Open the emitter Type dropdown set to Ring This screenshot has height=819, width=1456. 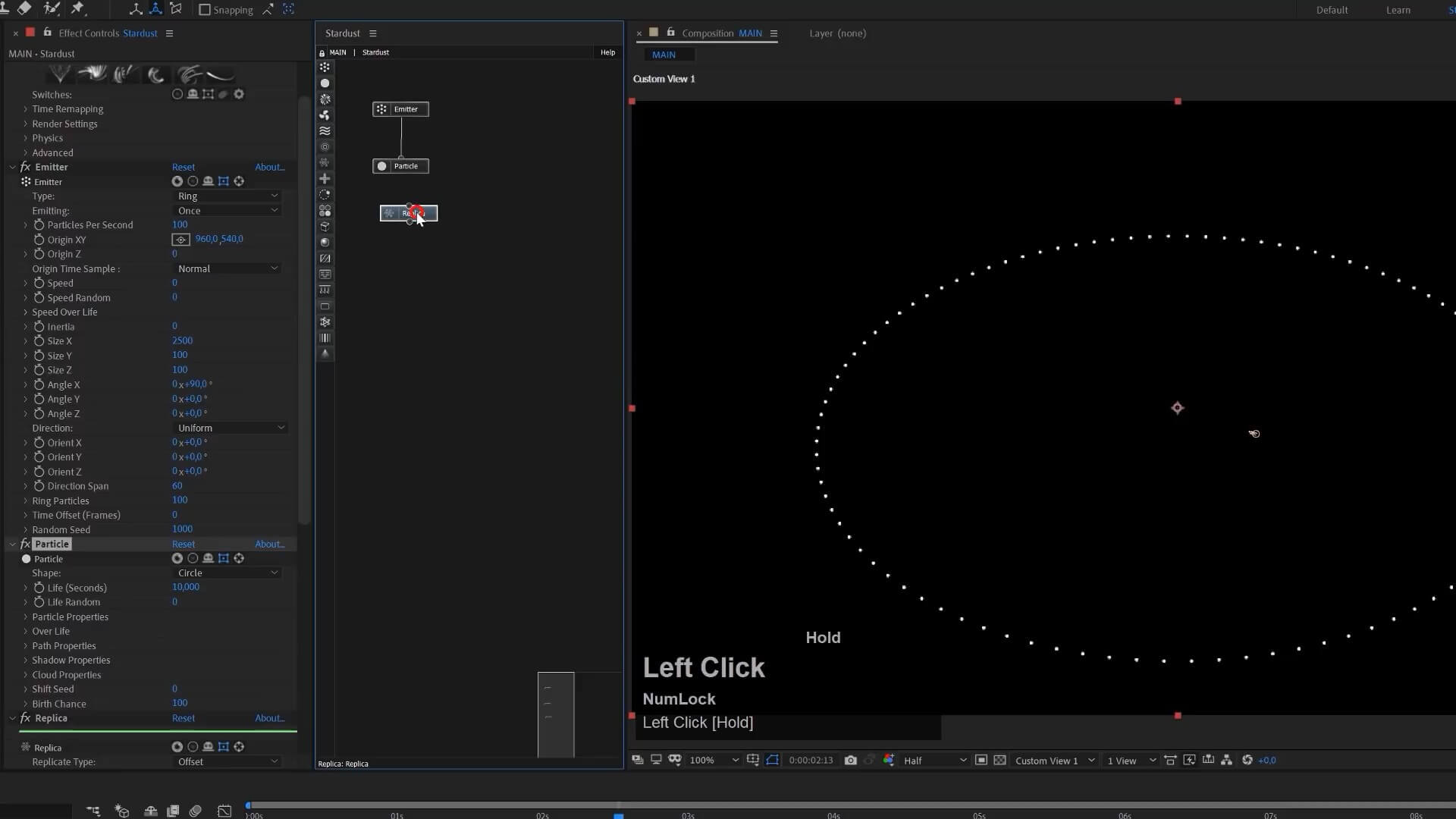coord(227,196)
